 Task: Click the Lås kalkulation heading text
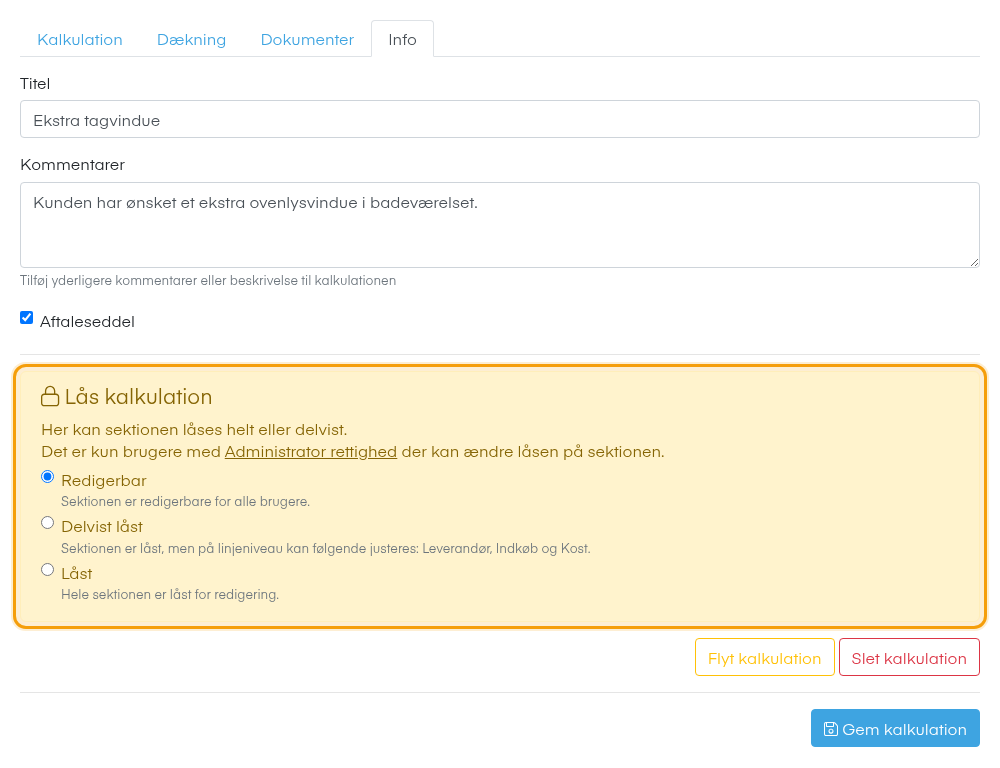point(138,397)
